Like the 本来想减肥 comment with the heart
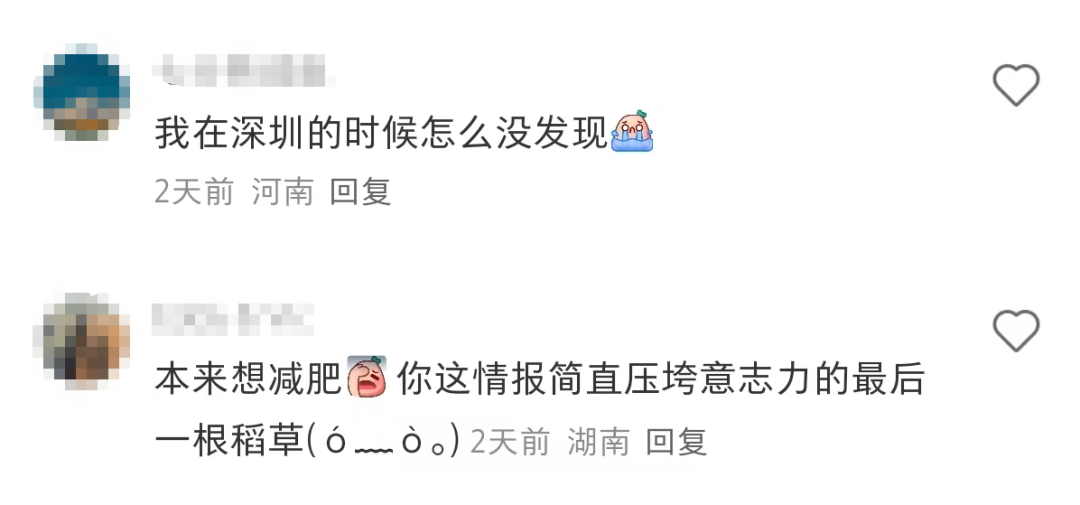Viewport: 1080px width, 505px height. [x=1015, y=331]
